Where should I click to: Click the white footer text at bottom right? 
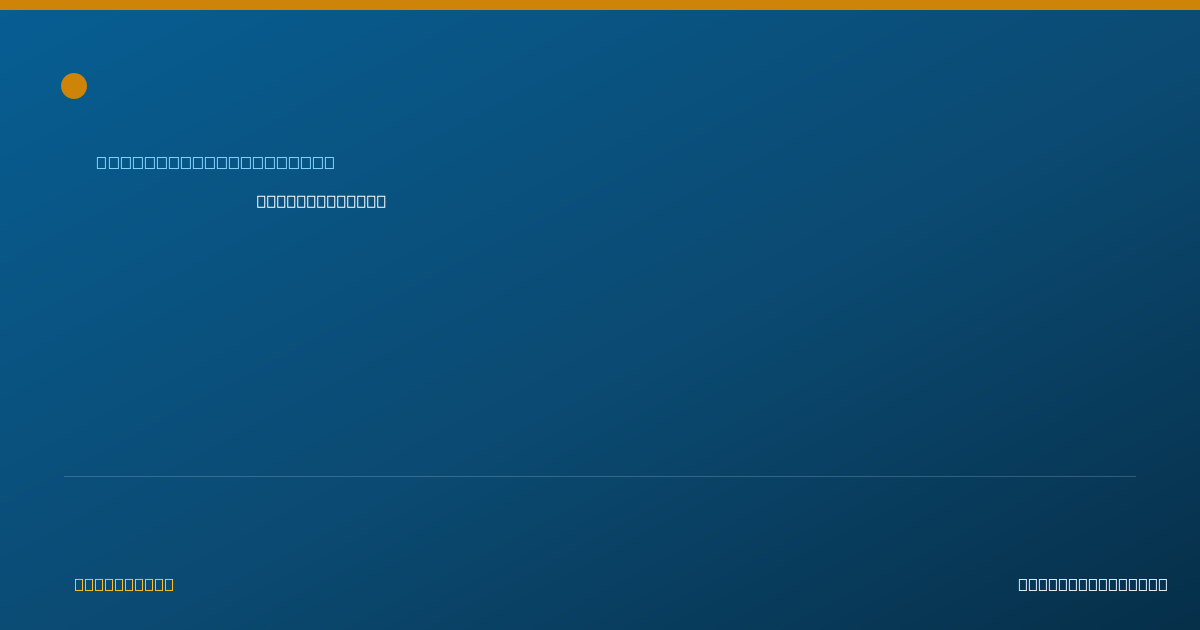1093,584
